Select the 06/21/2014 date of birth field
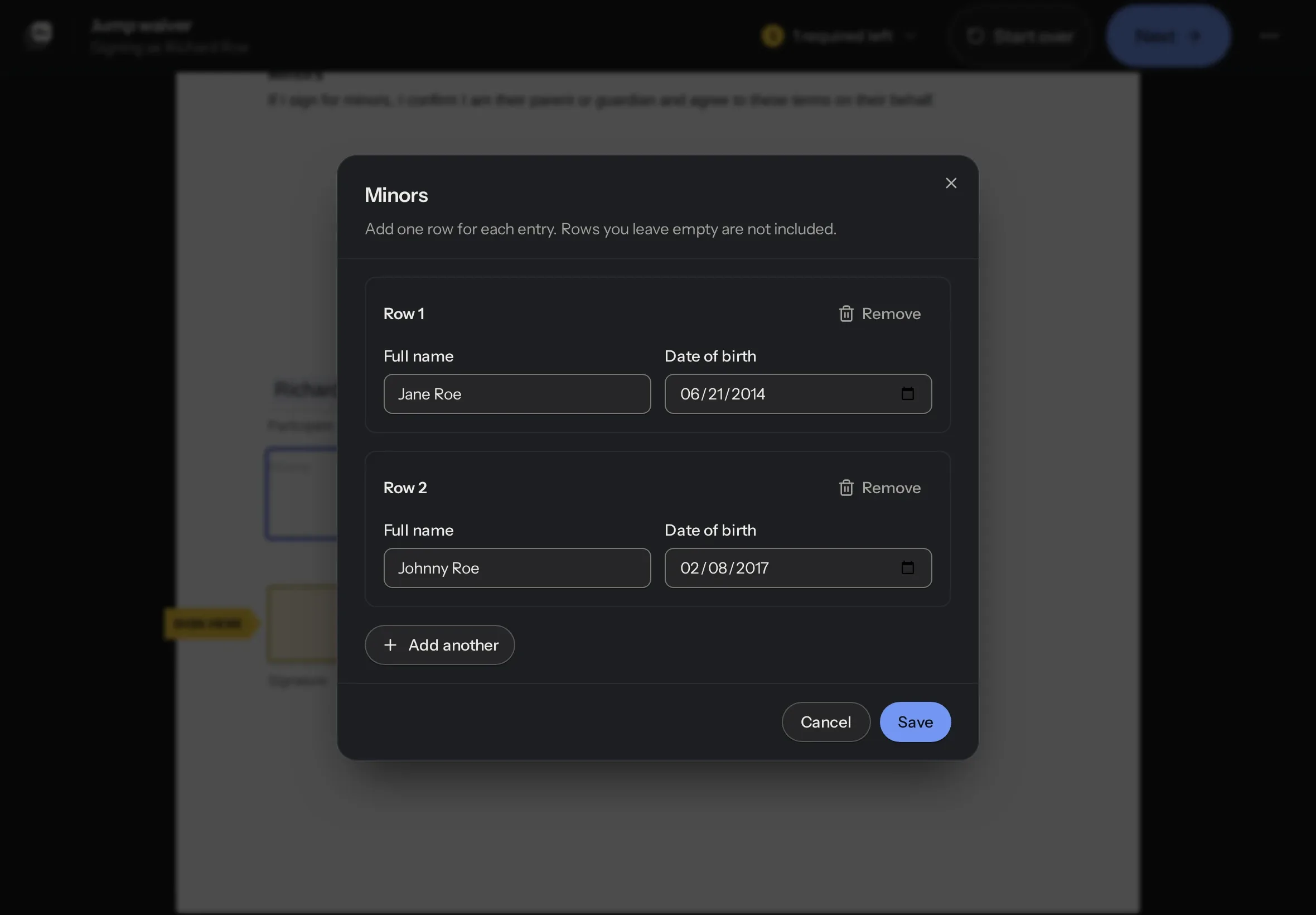Image resolution: width=1316 pixels, height=915 pixels. click(797, 394)
